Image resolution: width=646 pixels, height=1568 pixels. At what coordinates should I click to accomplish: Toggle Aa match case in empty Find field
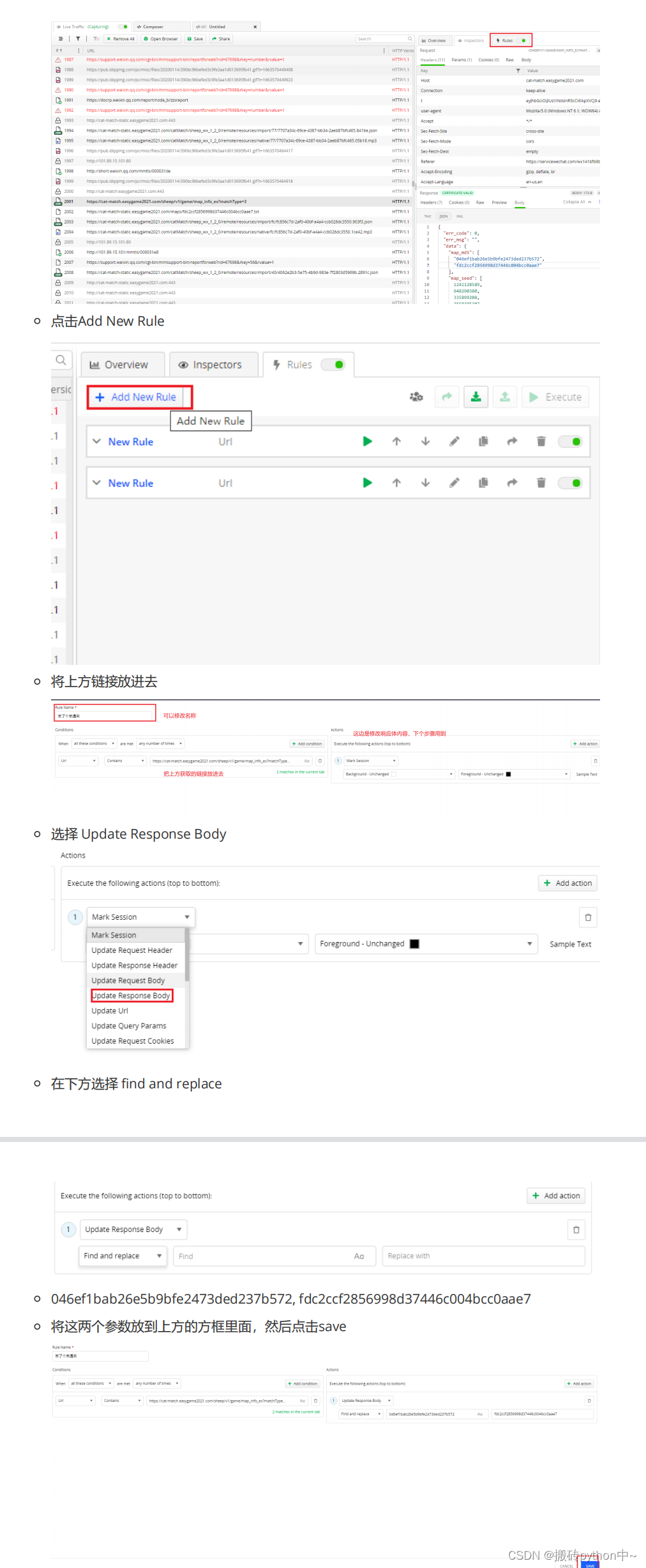pos(359,1256)
